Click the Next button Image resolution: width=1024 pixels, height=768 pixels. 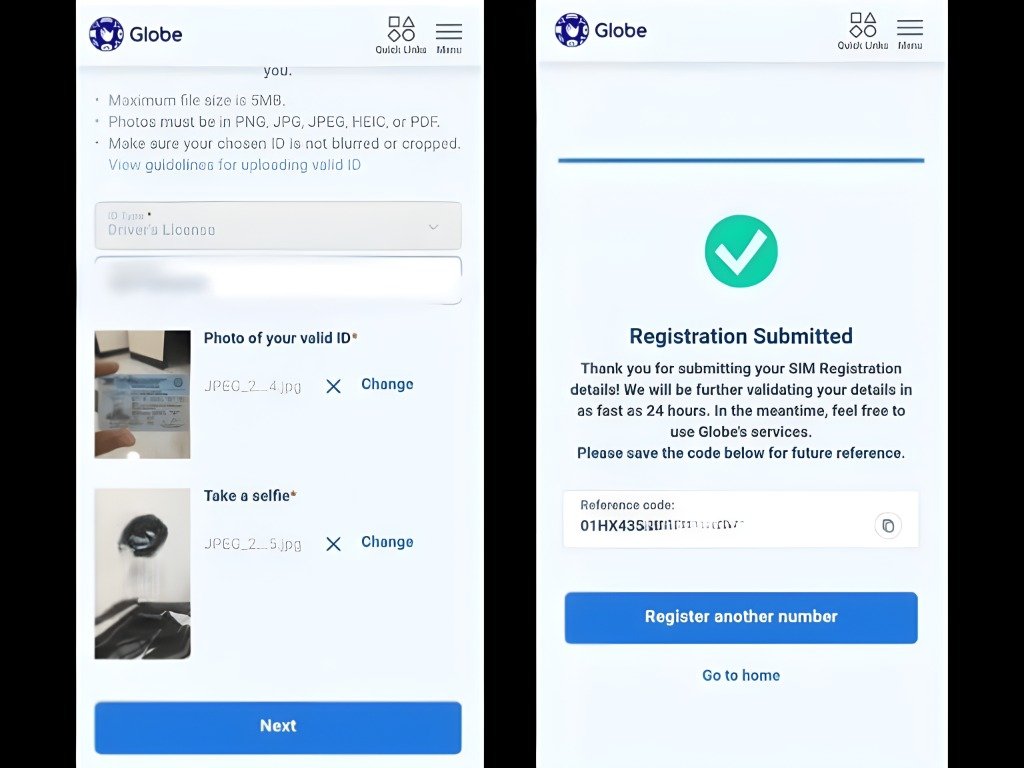(277, 727)
